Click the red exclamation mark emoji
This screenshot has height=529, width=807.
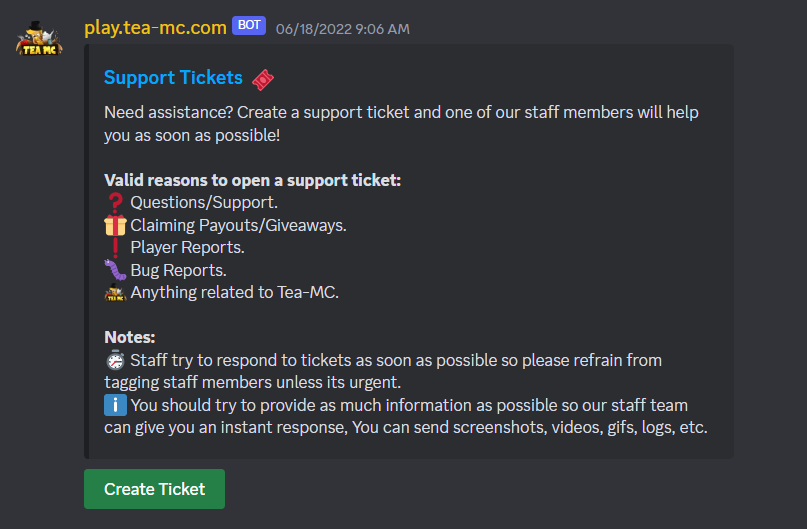point(115,248)
